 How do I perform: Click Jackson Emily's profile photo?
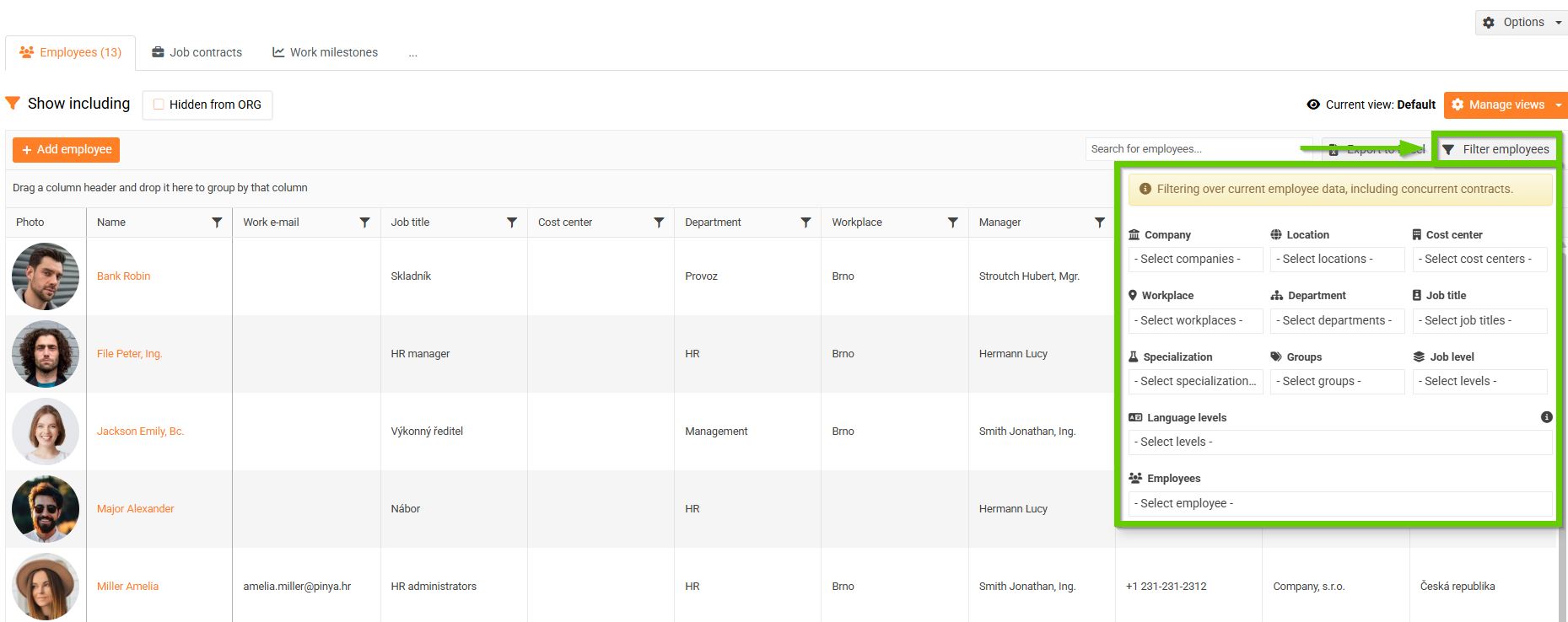pos(46,432)
